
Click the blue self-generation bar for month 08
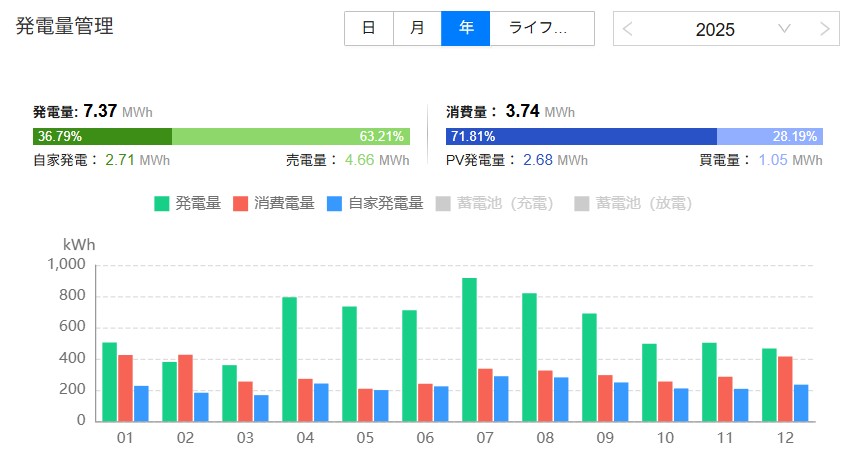(561, 400)
